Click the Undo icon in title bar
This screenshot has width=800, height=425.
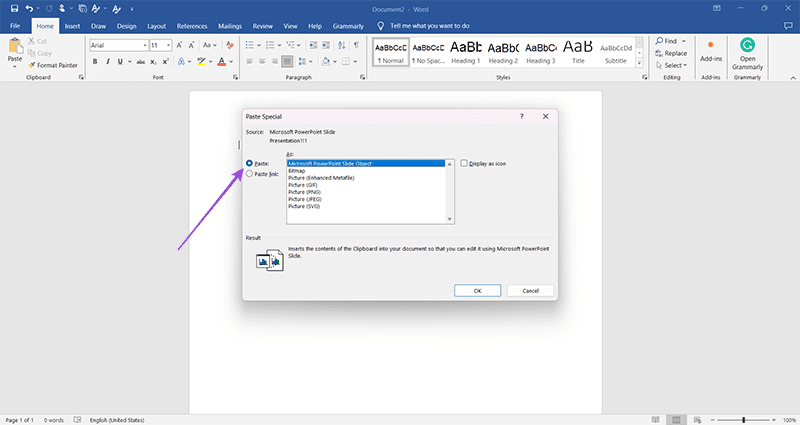29,9
